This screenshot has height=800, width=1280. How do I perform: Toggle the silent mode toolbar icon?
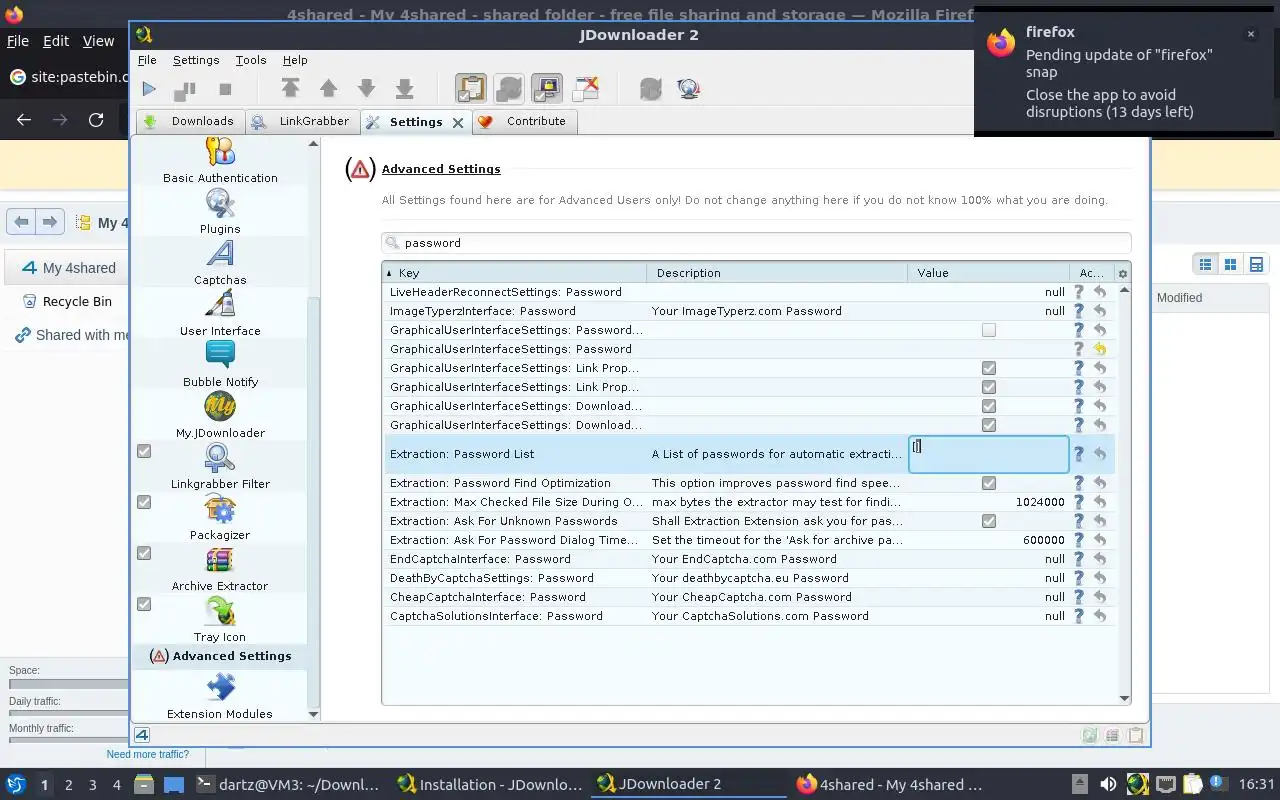[586, 89]
